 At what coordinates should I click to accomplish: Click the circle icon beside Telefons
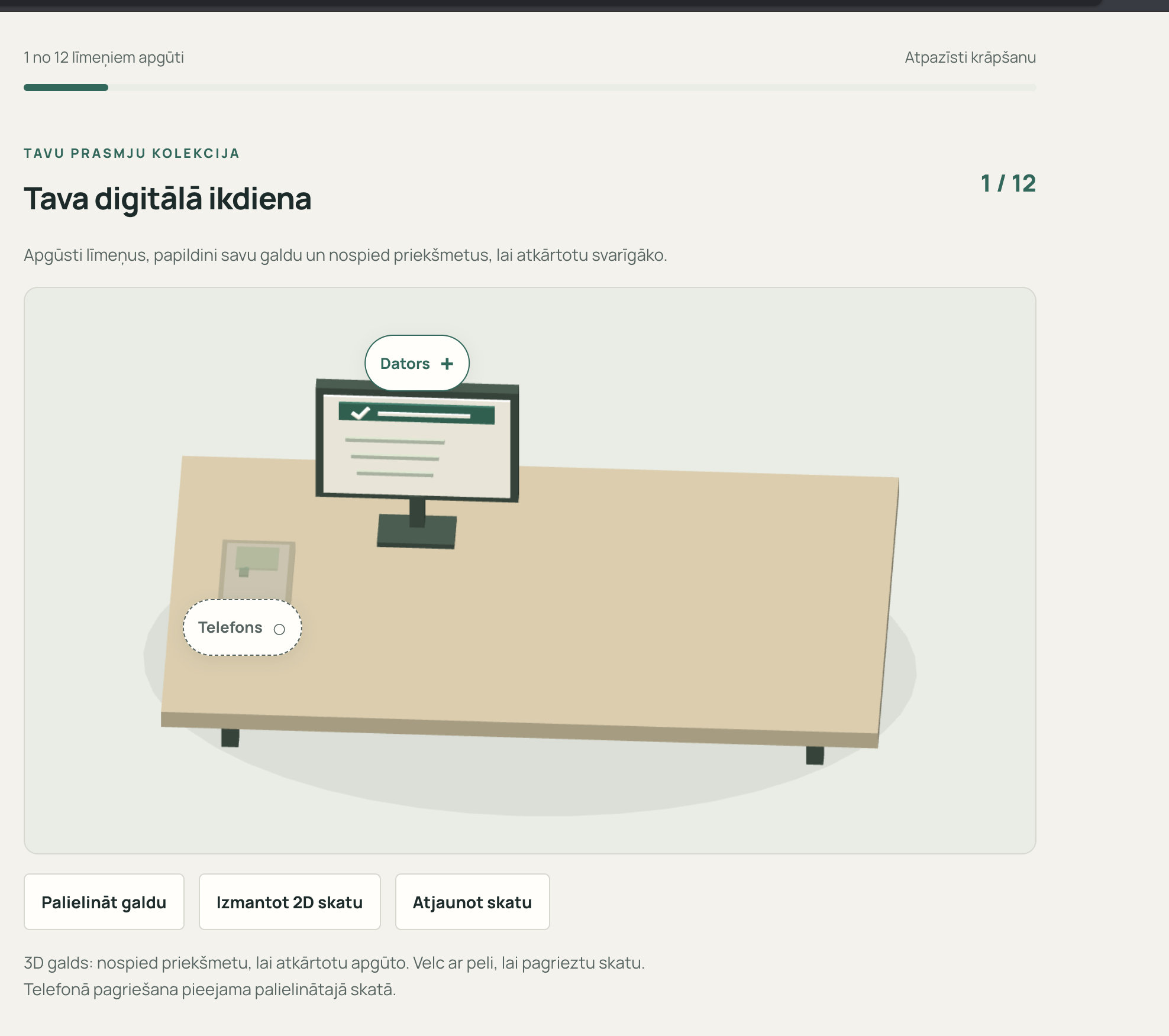[279, 629]
